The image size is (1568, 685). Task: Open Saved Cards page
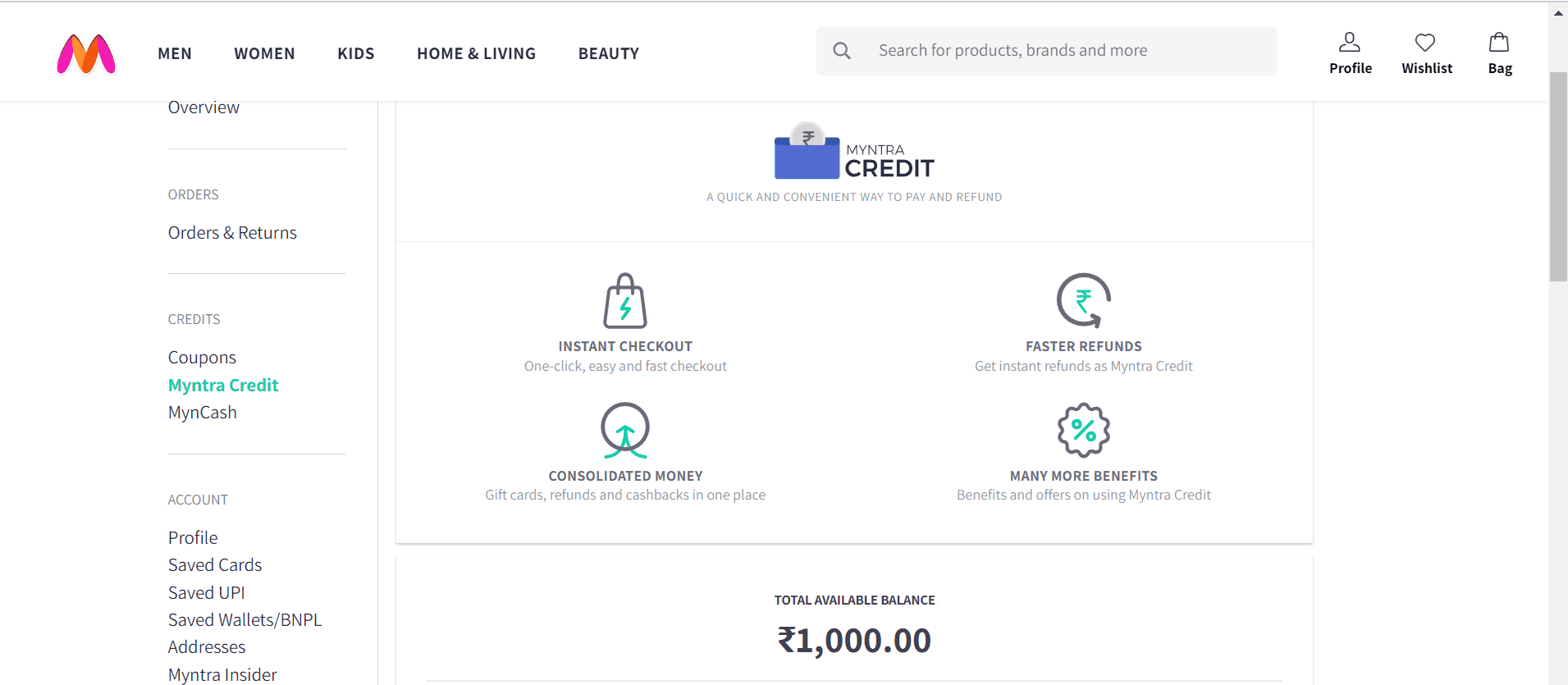click(214, 564)
